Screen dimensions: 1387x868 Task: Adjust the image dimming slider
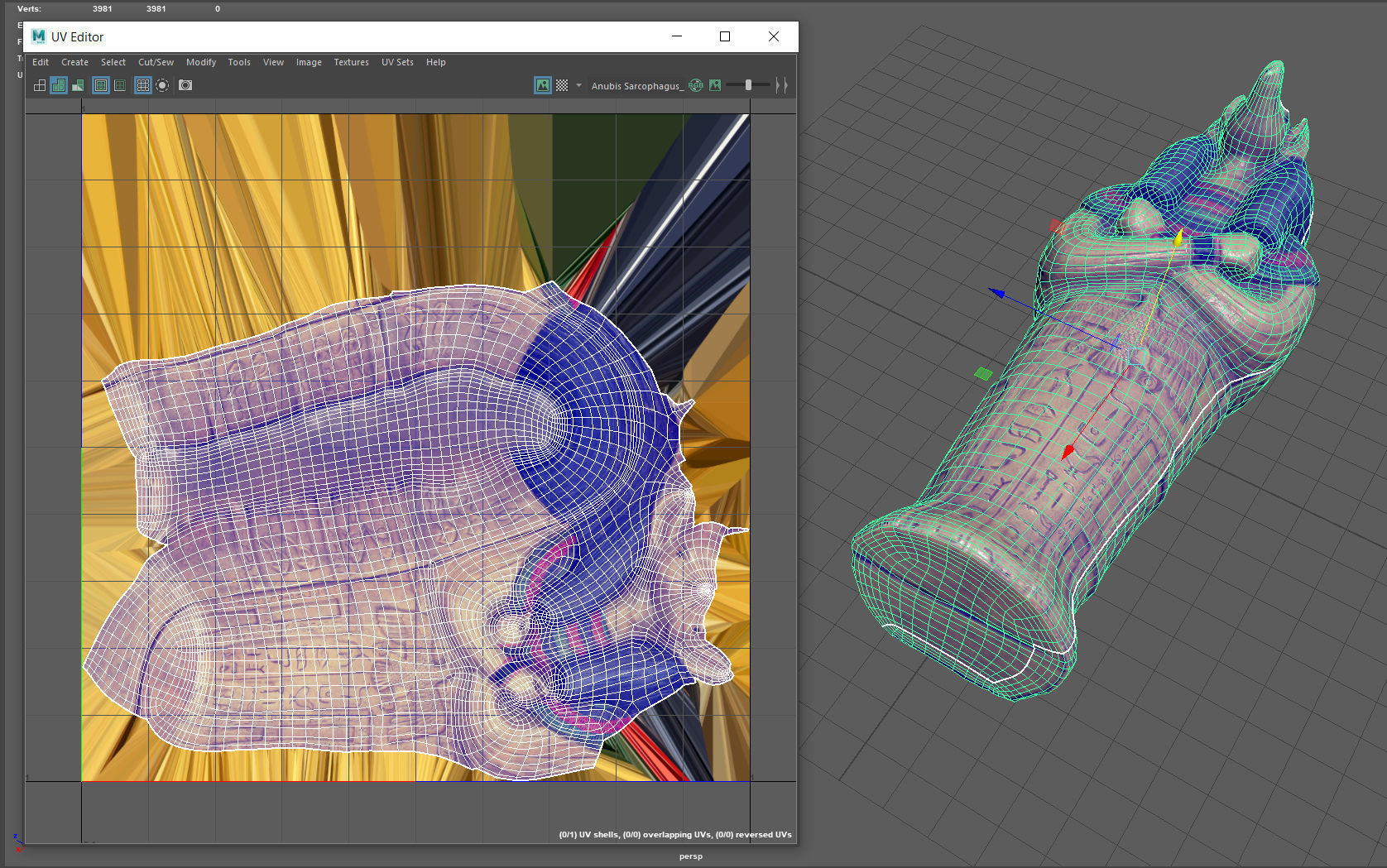click(x=748, y=85)
